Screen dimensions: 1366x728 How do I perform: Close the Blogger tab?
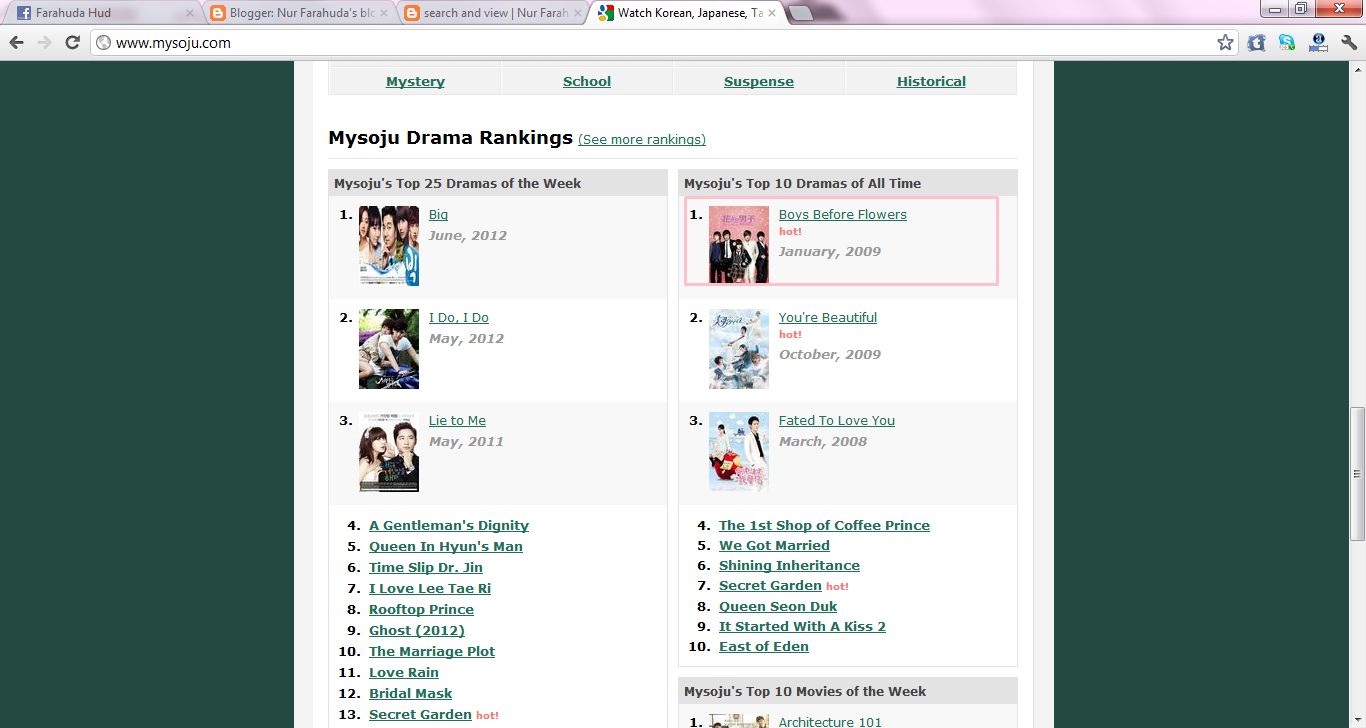(384, 14)
